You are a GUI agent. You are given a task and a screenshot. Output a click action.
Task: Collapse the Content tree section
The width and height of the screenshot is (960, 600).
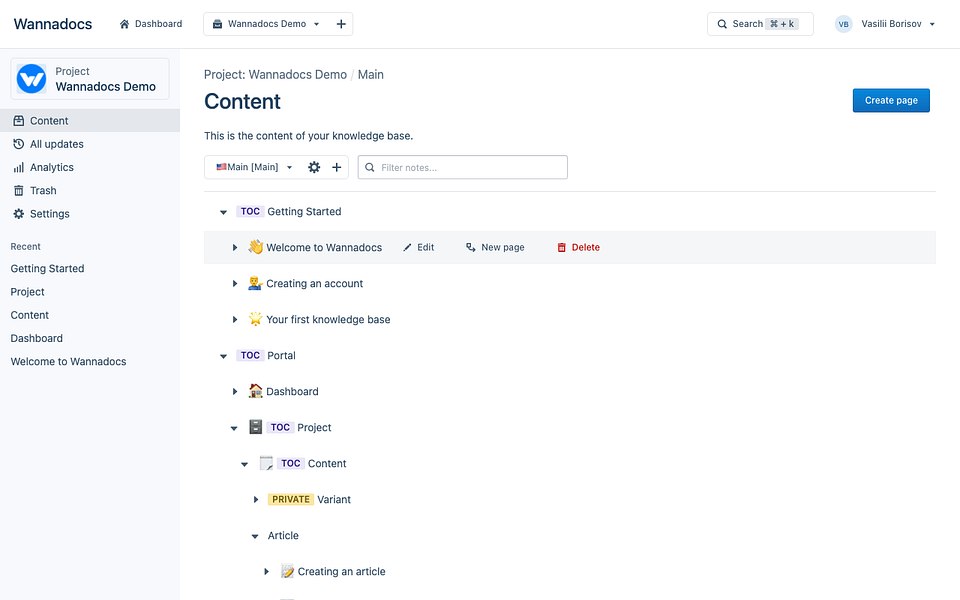pos(244,464)
